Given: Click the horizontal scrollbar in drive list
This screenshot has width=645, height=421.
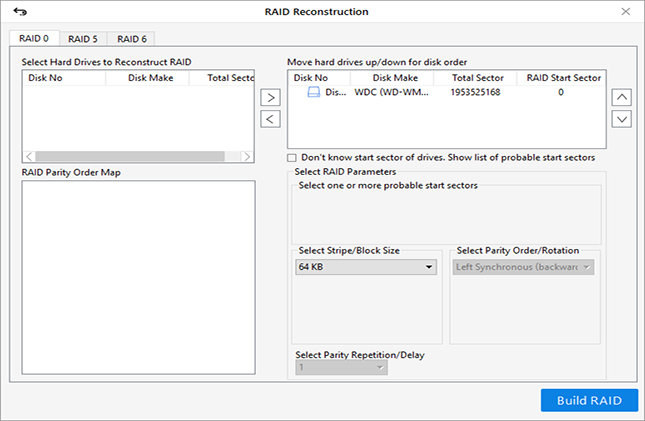Looking at the screenshot, I should click(x=130, y=156).
